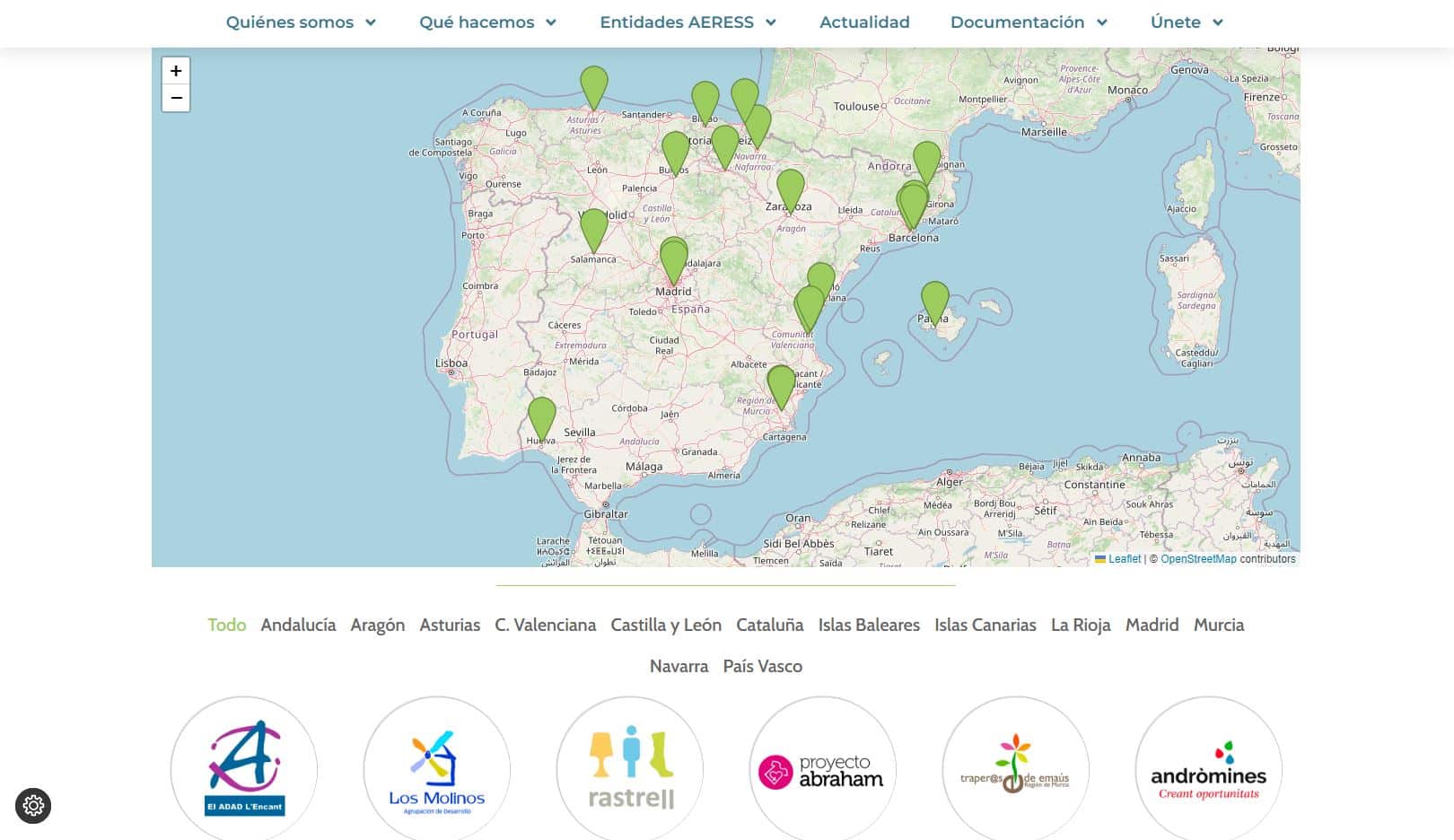Screen dimensions: 1454x840
Task: Open the andròmines entity logo
Action: click(x=1209, y=769)
